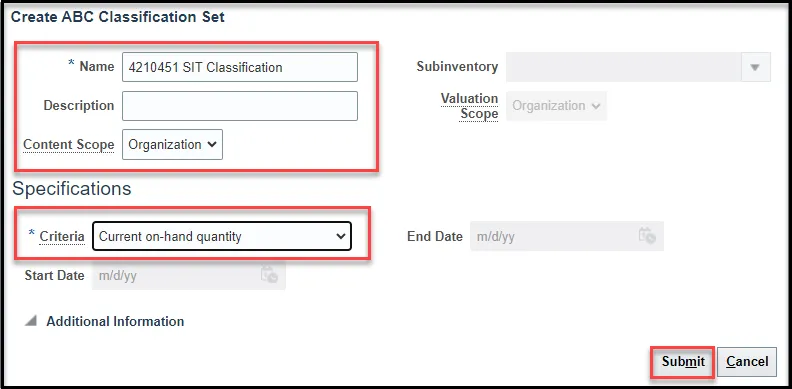The width and height of the screenshot is (792, 389).
Task: Open the Content Scope dropdown
Action: pyautogui.click(x=172, y=144)
